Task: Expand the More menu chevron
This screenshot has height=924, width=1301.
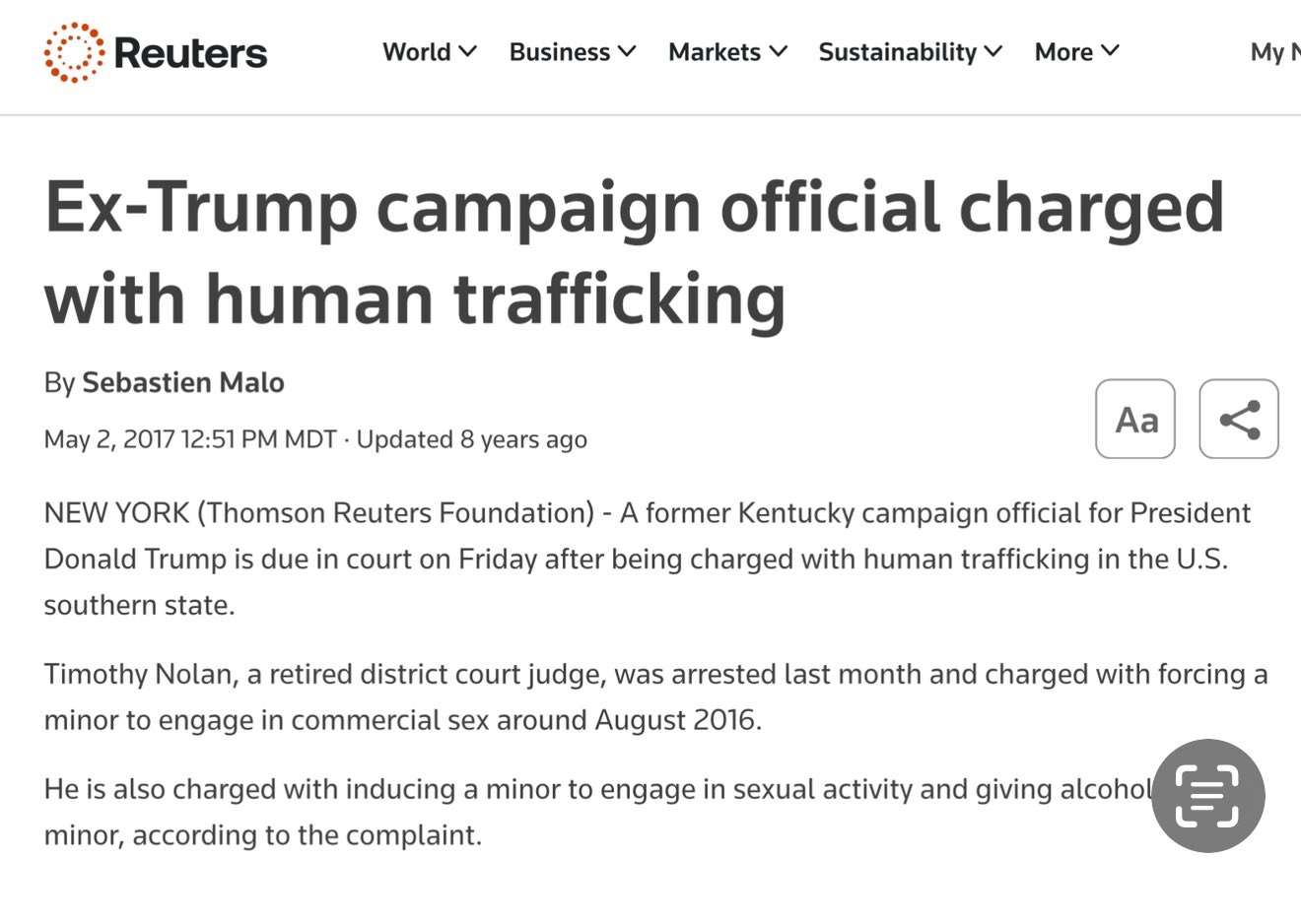Action: tap(1111, 51)
